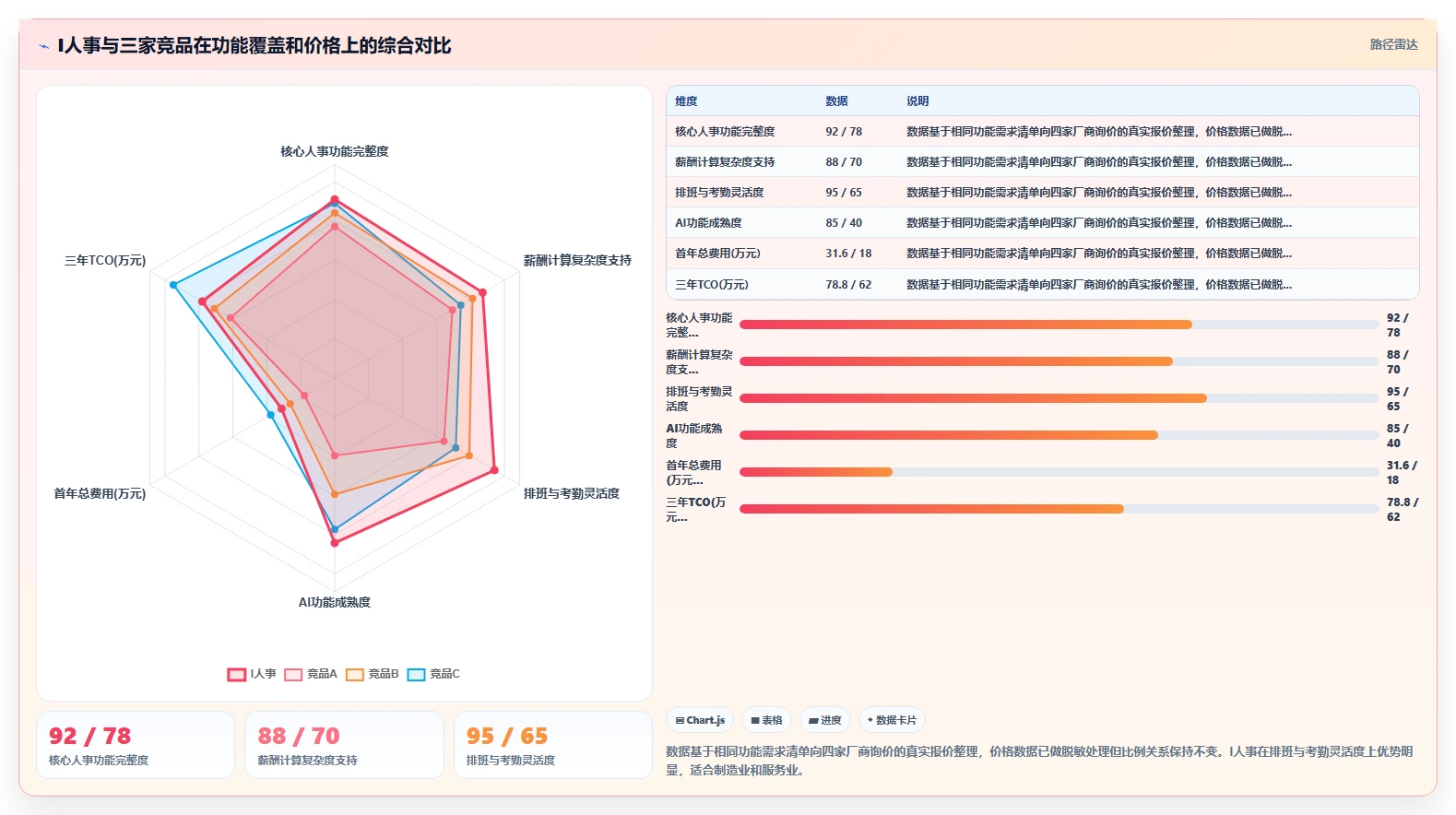Click the 薪酬计算复杂度 progress bar
Image resolution: width=1456 pixels, height=815 pixels.
1059,361
